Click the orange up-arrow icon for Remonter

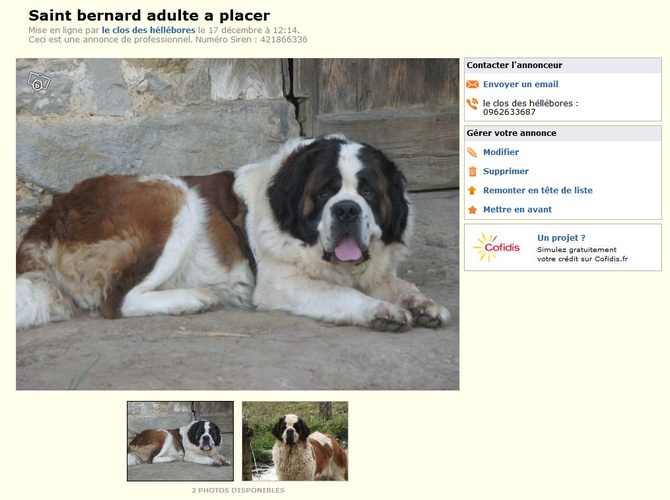pos(472,190)
